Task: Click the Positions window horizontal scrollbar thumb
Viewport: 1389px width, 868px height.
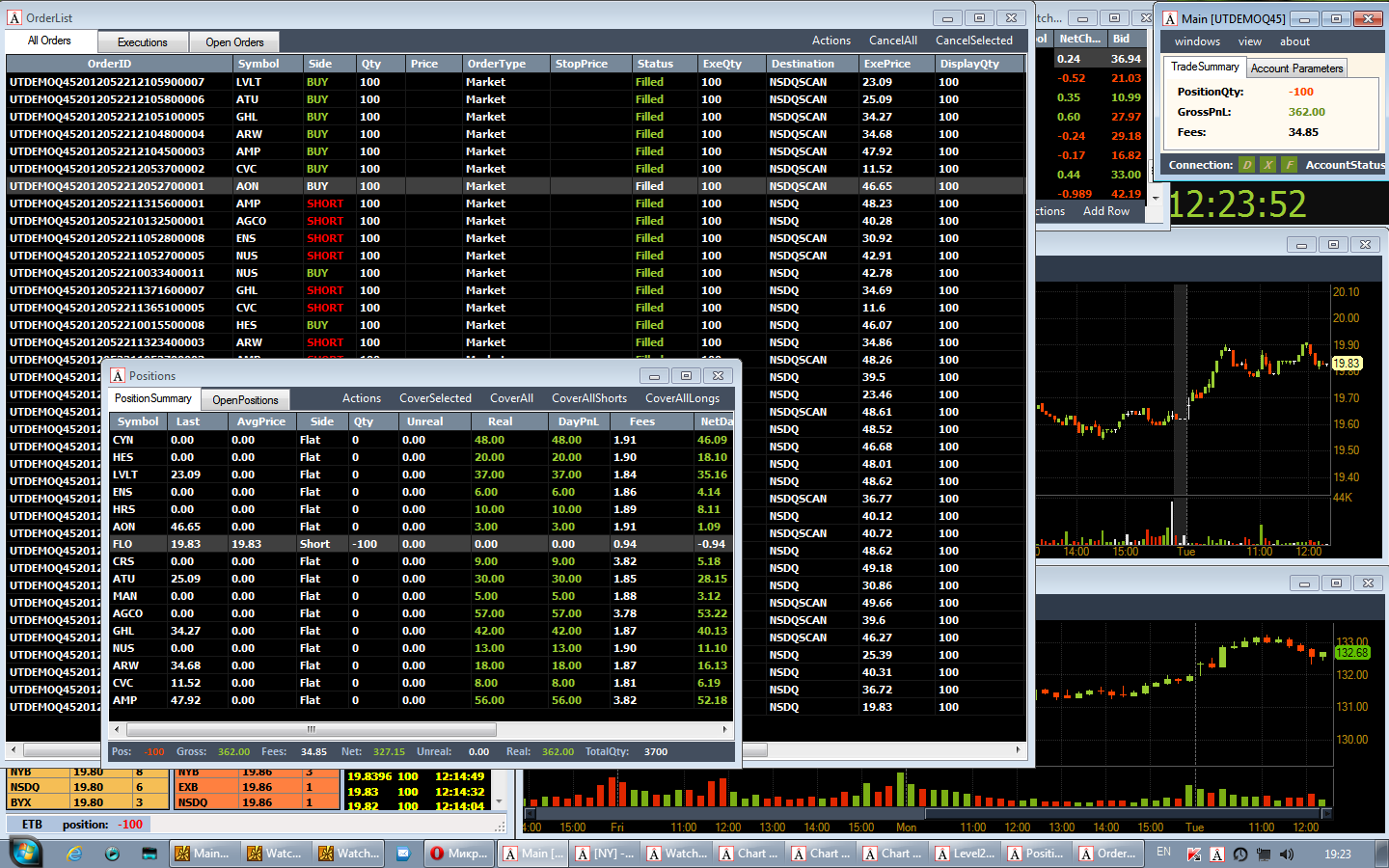Action: click(x=312, y=730)
